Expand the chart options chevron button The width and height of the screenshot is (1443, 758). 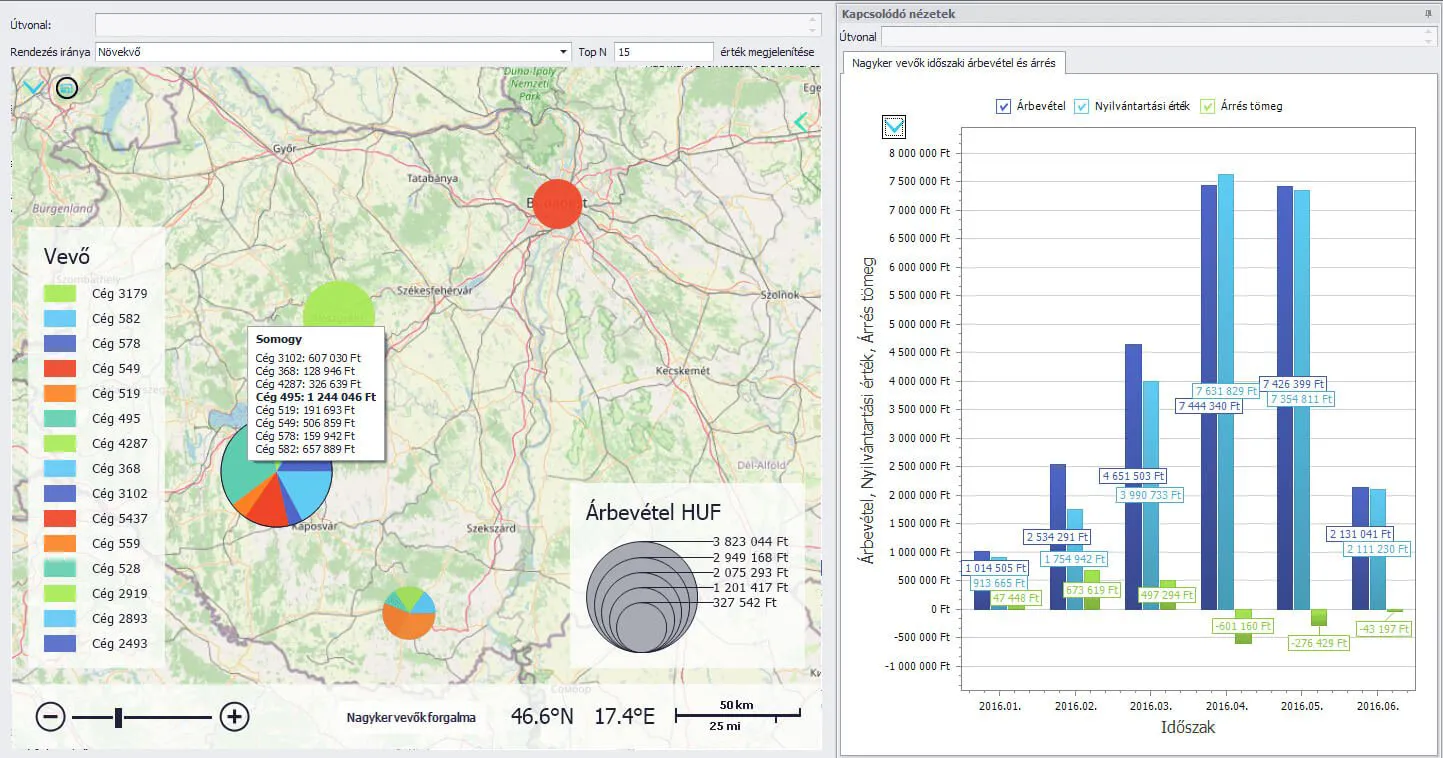tap(894, 126)
